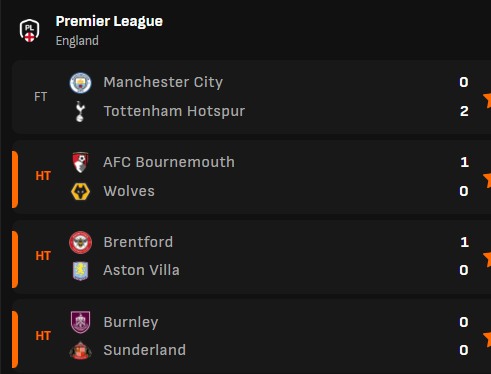491x374 pixels.
Task: Click the Premier League shield logo
Action: [x=29, y=30]
